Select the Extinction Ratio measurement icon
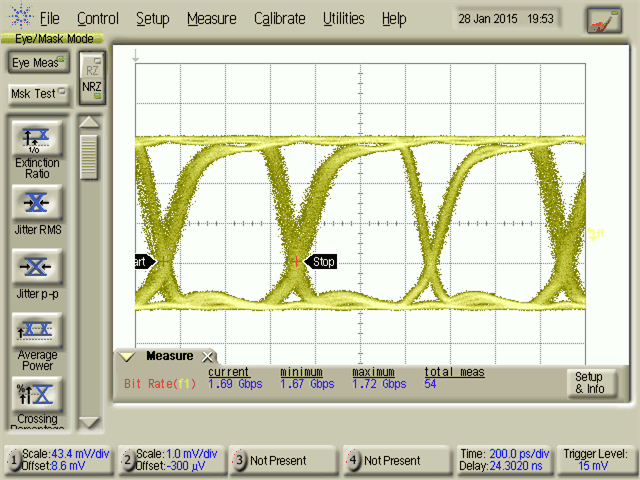The image size is (640, 480). (x=36, y=138)
